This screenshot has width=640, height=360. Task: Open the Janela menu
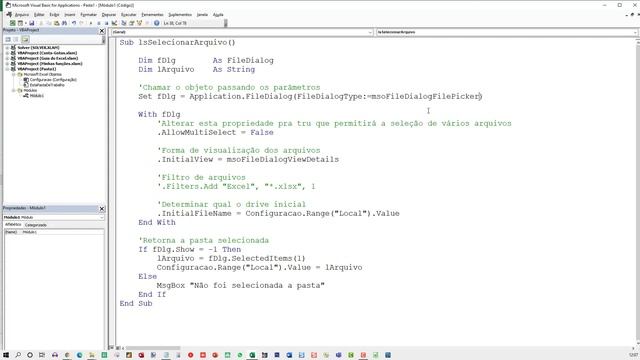pyautogui.click(x=202, y=15)
